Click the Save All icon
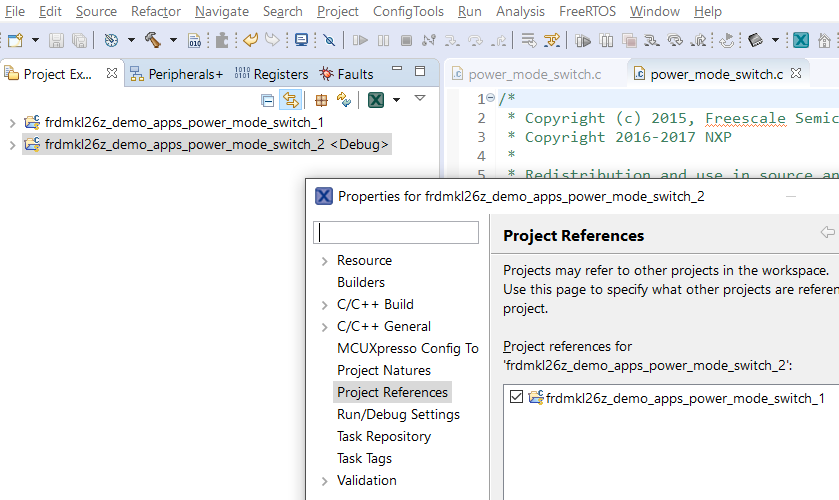839x500 pixels. click(x=79, y=40)
